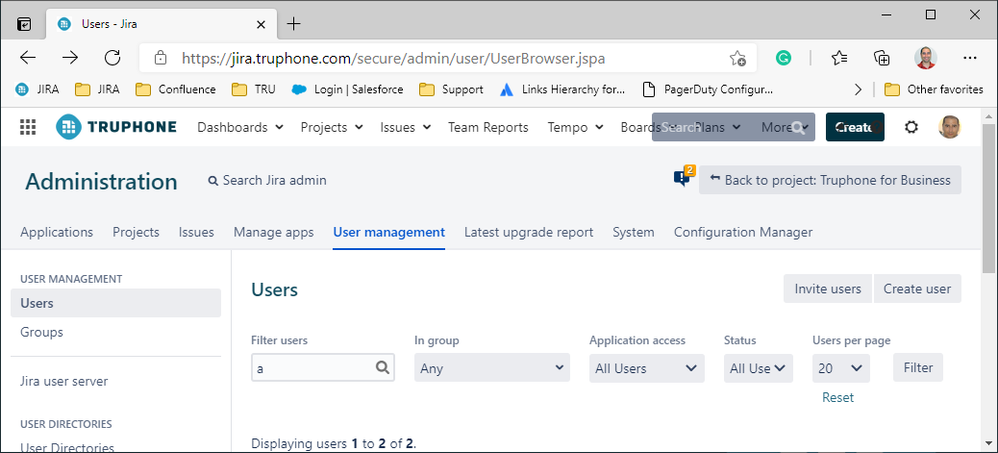
Task: Open the browser Favorites list icon
Action: (x=840, y=58)
